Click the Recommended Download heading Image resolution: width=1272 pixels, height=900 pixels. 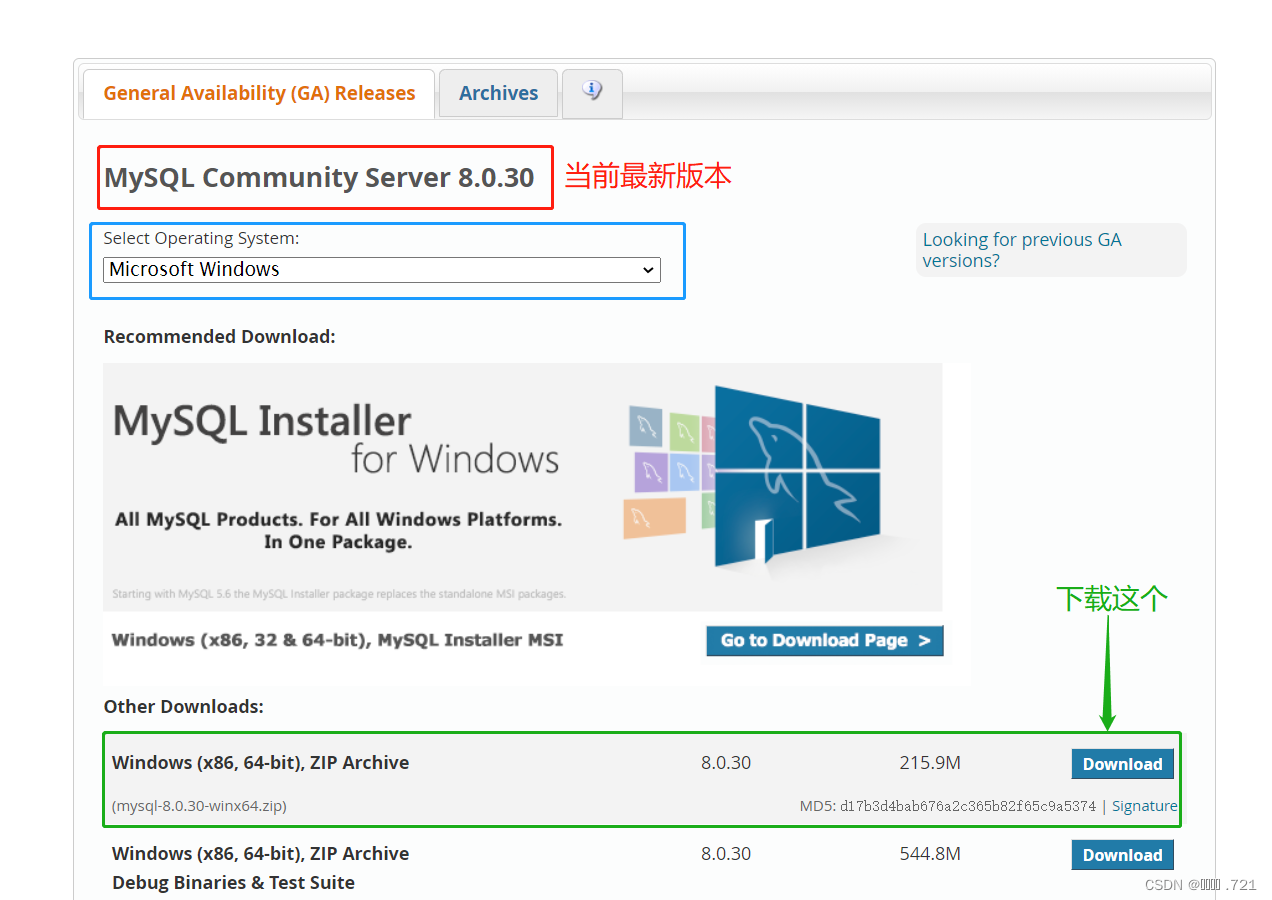coord(219,337)
